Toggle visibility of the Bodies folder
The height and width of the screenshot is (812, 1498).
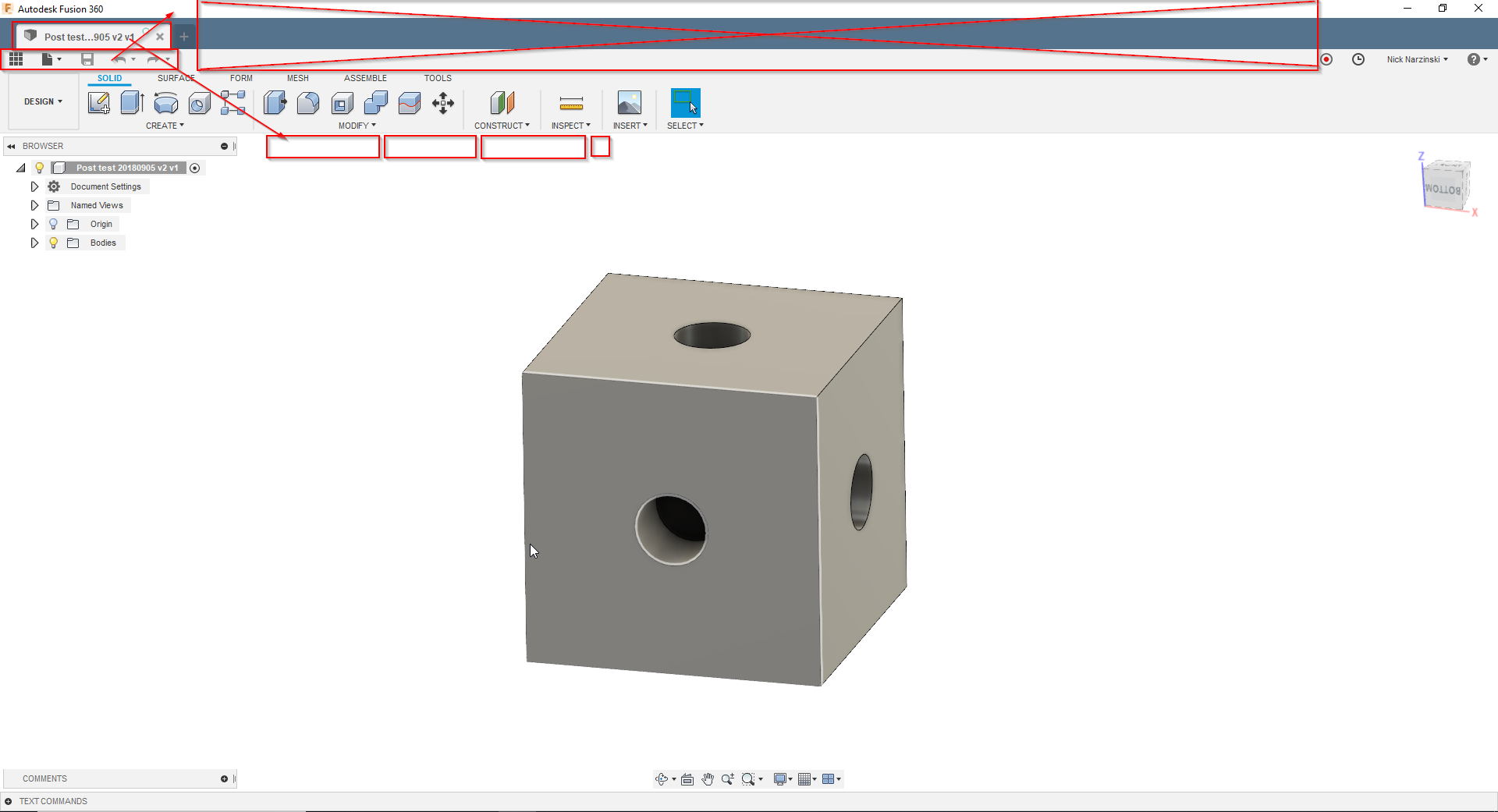[53, 243]
